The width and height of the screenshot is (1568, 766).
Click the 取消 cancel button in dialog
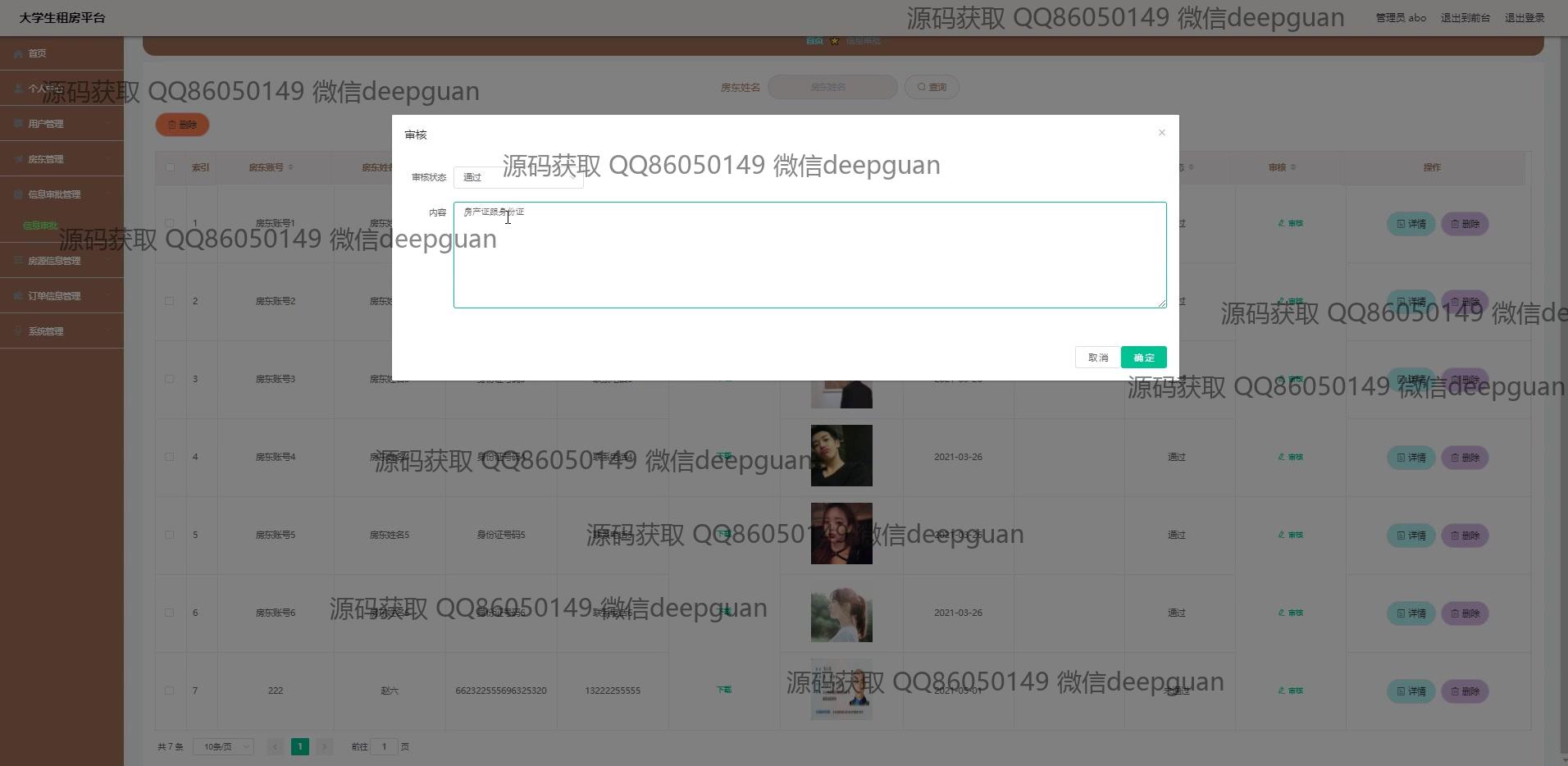click(x=1097, y=358)
